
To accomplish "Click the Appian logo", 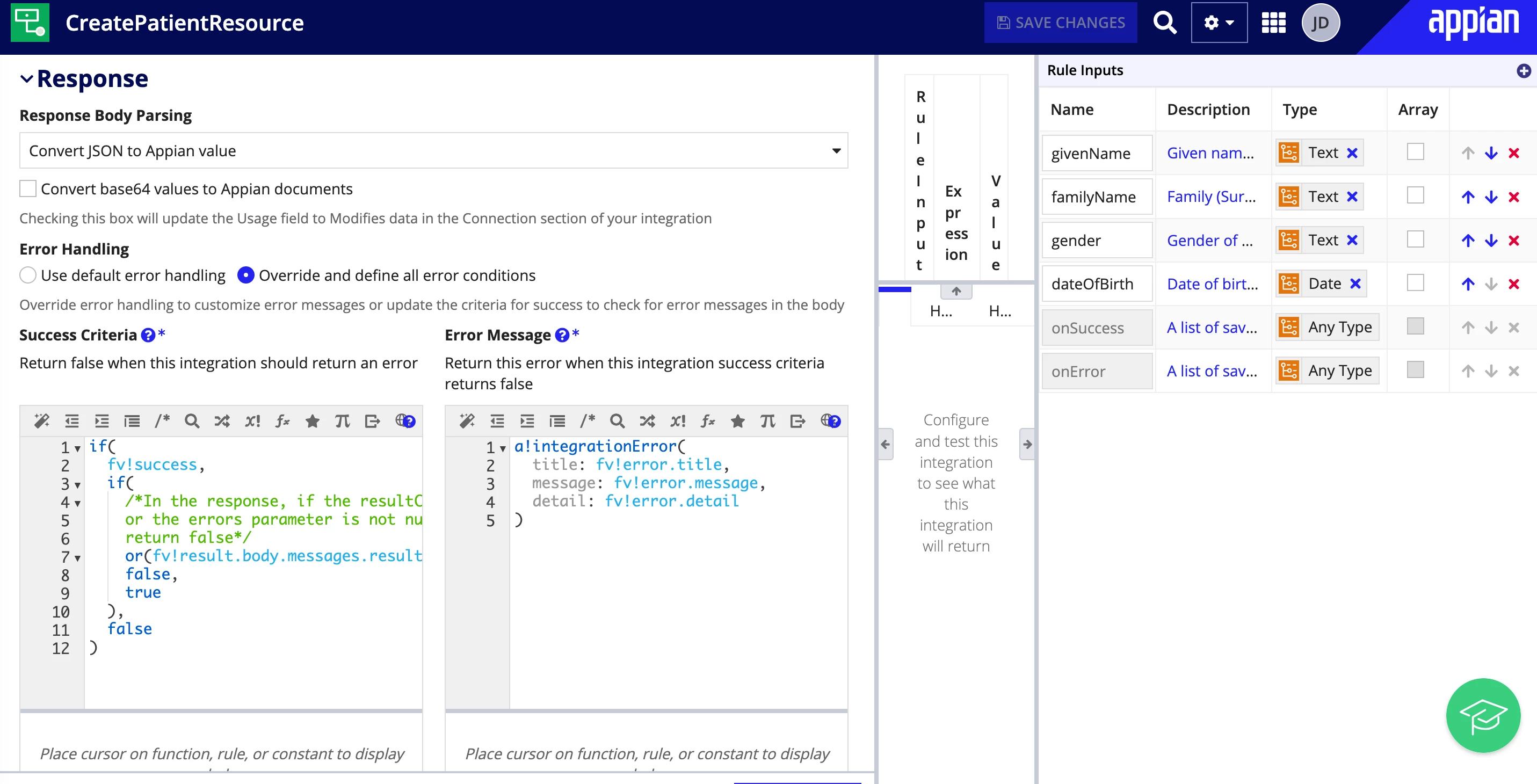I will coord(1473,23).
